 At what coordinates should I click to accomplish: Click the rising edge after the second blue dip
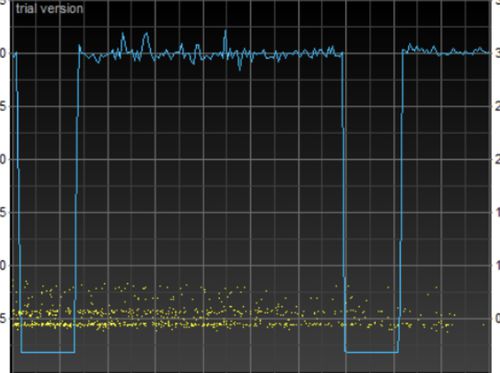(401, 200)
